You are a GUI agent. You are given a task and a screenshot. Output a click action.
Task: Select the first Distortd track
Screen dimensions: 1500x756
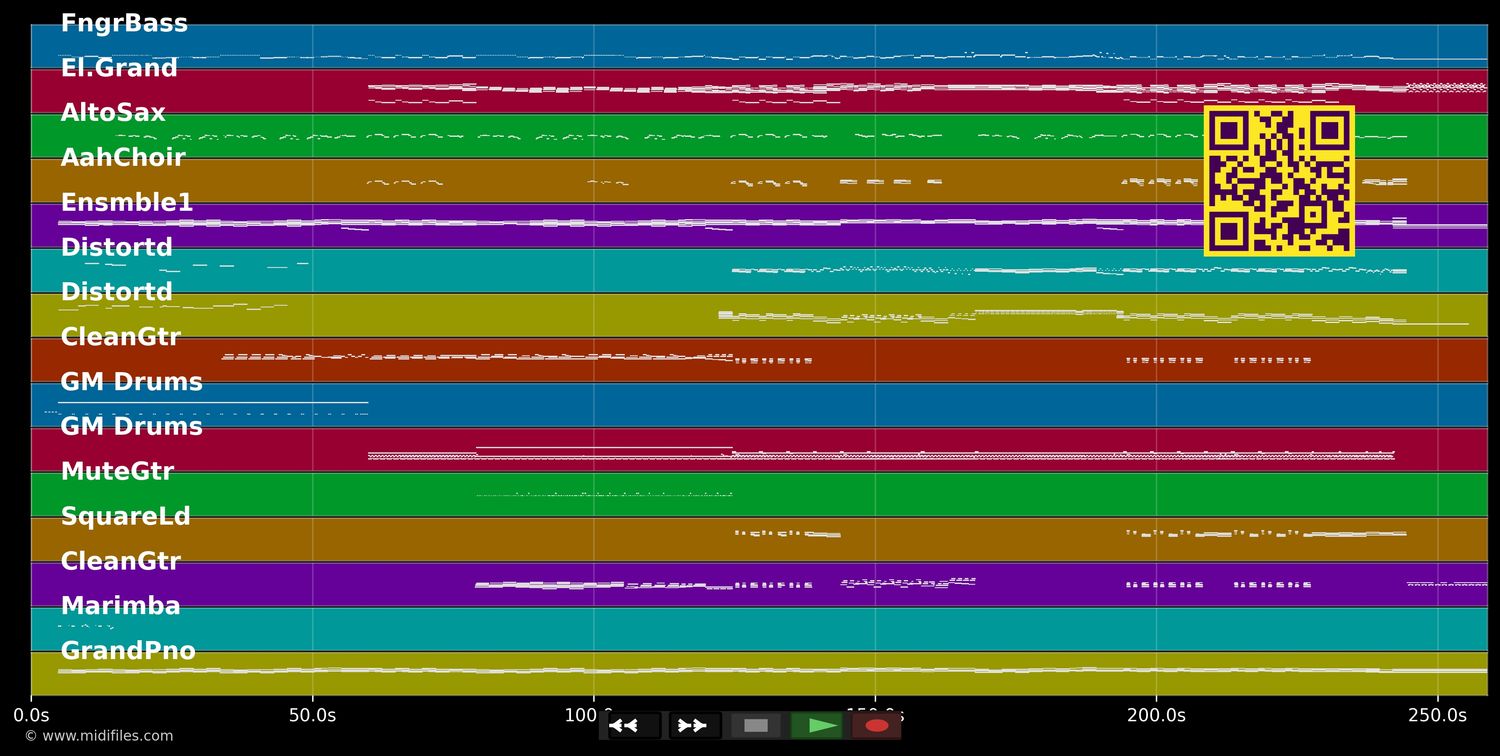click(x=116, y=247)
